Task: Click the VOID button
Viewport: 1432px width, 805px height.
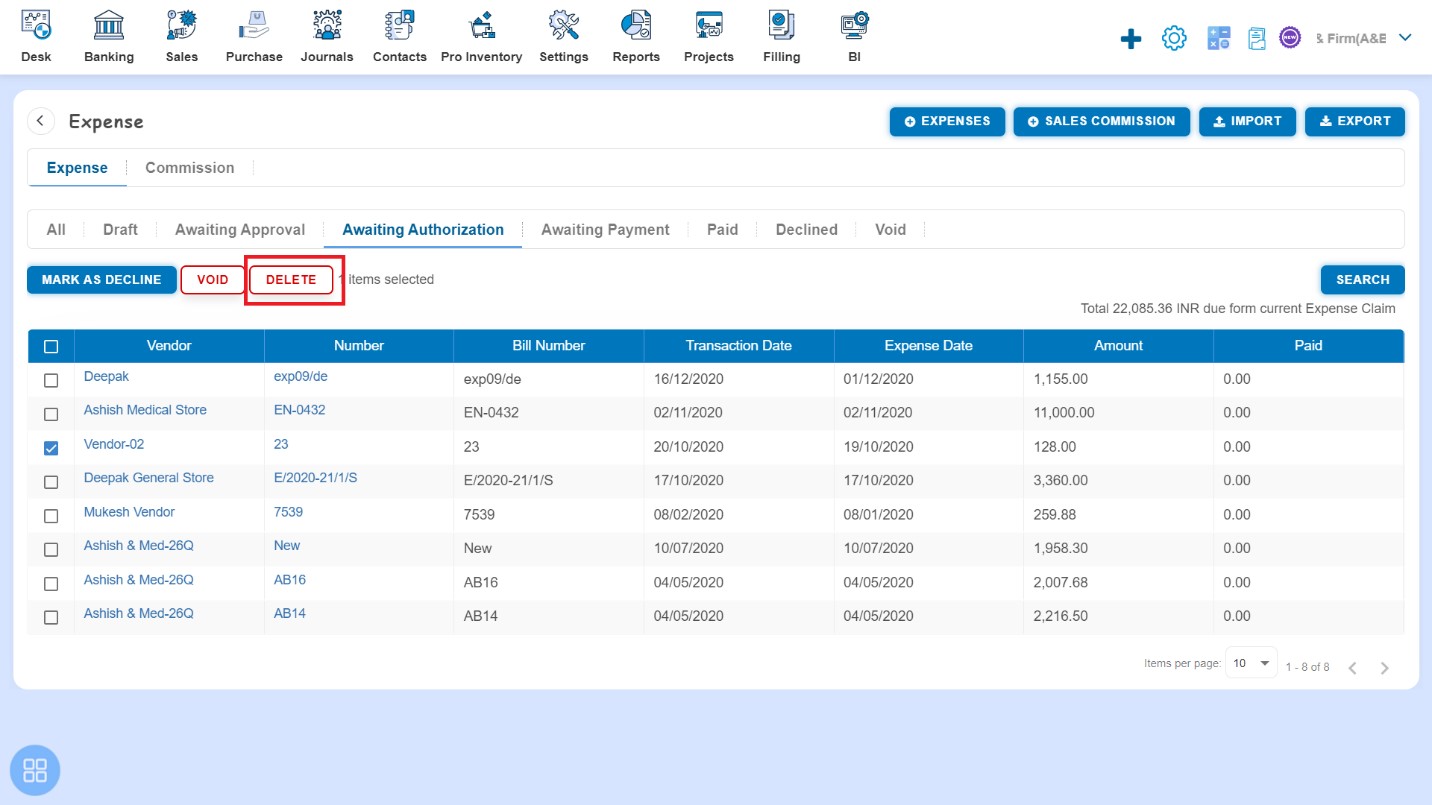Action: (213, 280)
